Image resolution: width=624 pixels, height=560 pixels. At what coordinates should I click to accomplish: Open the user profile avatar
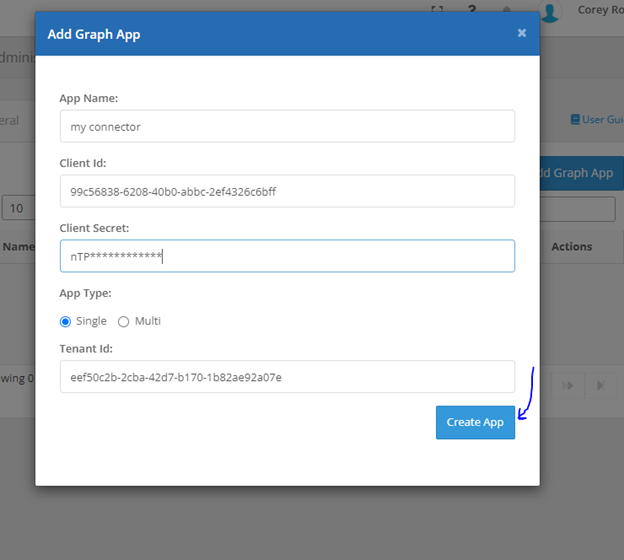(550, 11)
